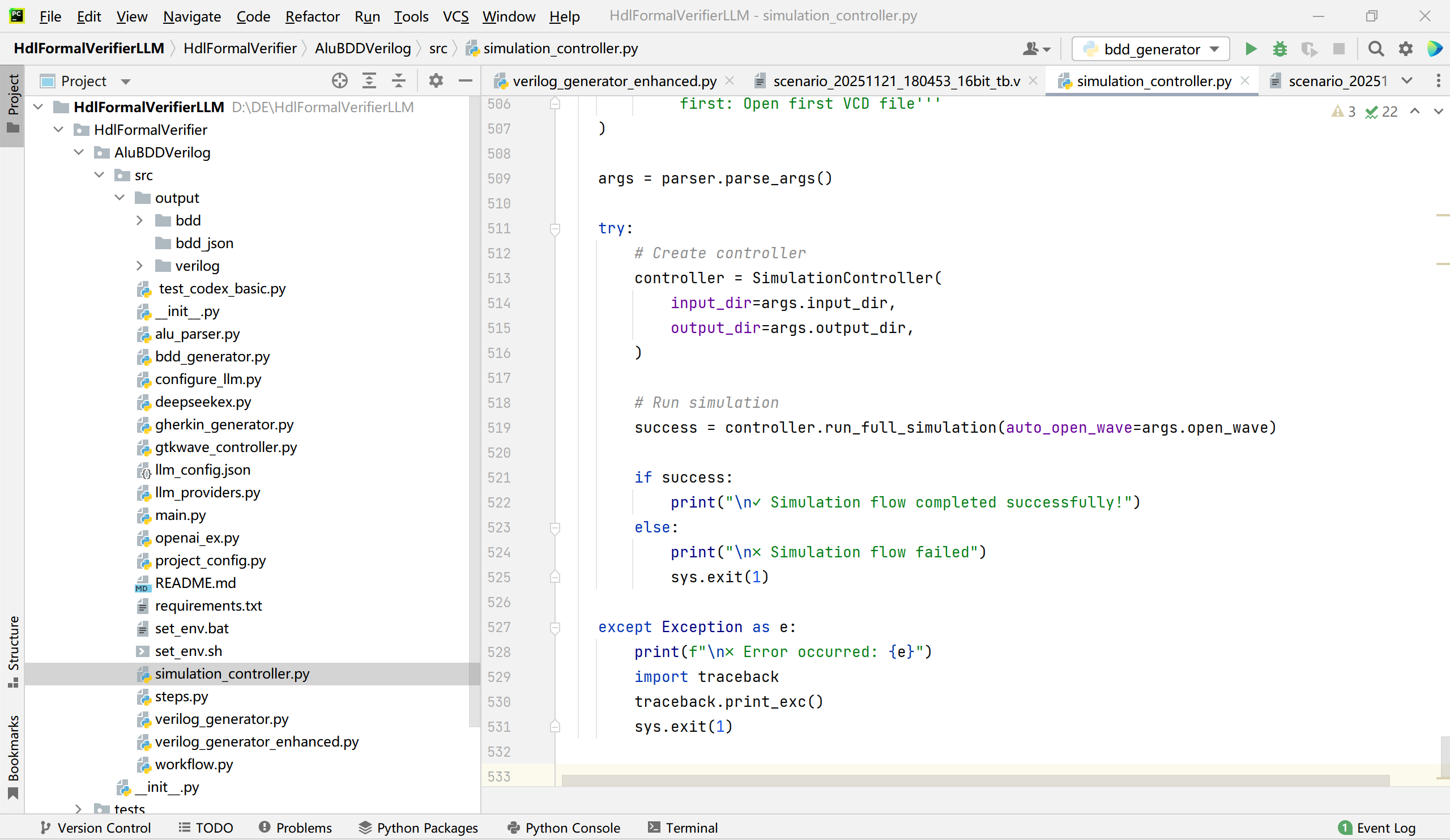1450x840 pixels.
Task: Switch to verilog_generator_enhanced.py tab
Action: [x=614, y=81]
